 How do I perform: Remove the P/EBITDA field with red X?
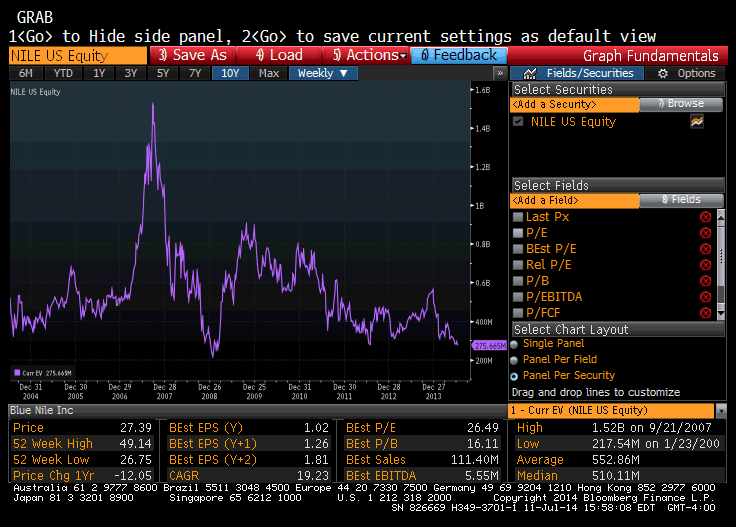point(705,297)
